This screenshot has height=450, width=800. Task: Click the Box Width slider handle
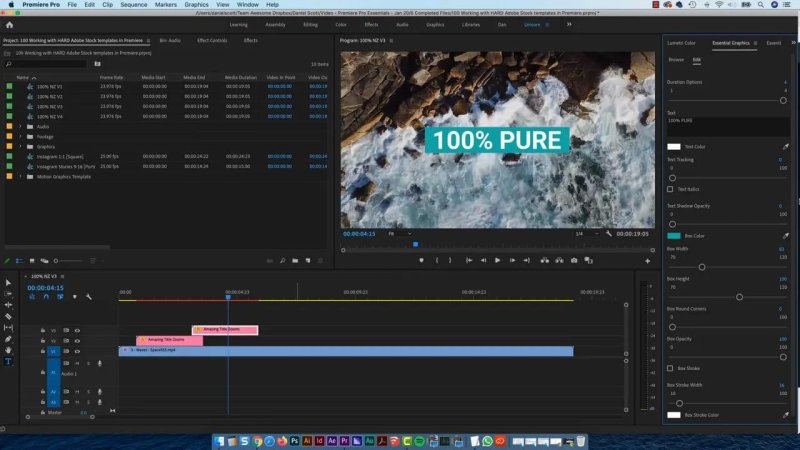pos(702,267)
